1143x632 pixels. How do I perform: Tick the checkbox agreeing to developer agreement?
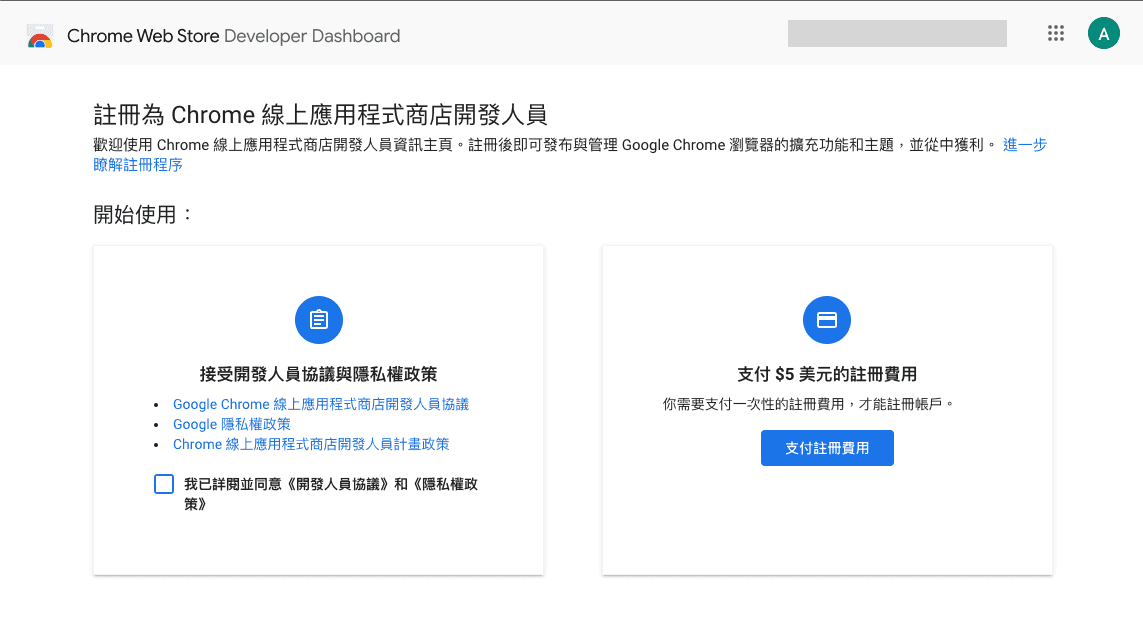pyautogui.click(x=164, y=484)
